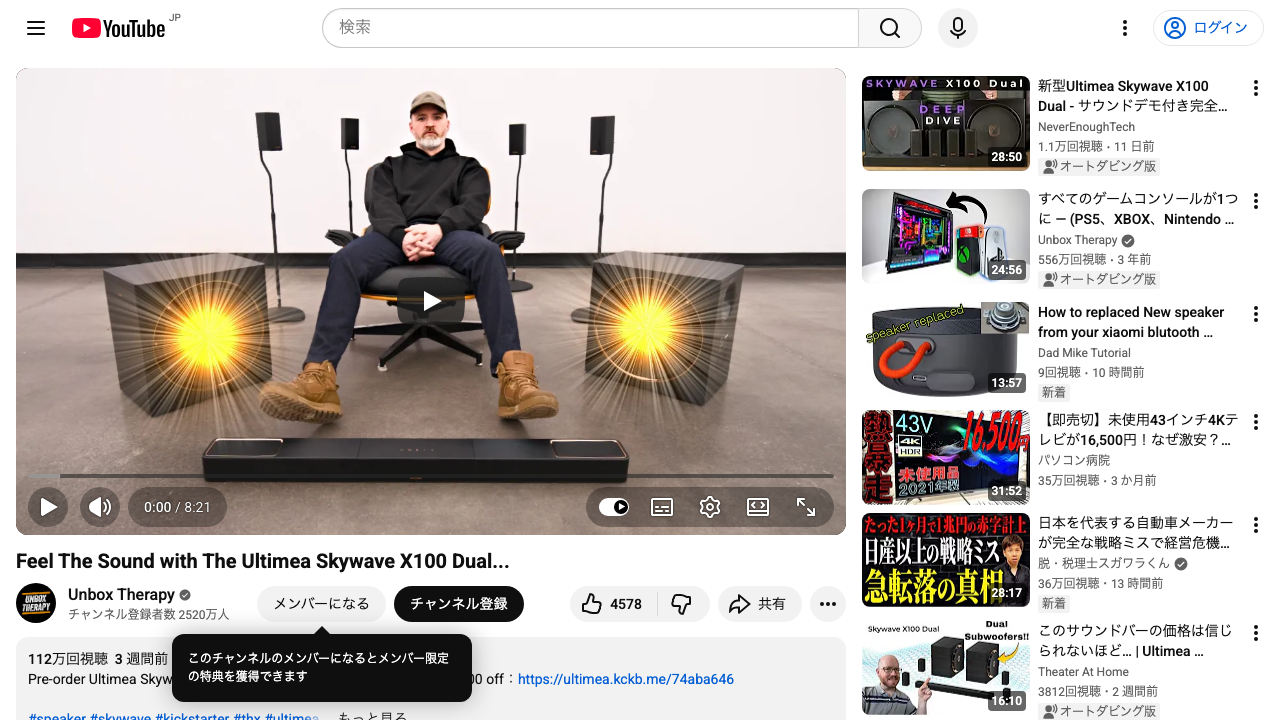Viewport: 1280px width, 720px height.
Task: Open the hamburger guide menu
Action: click(36, 28)
